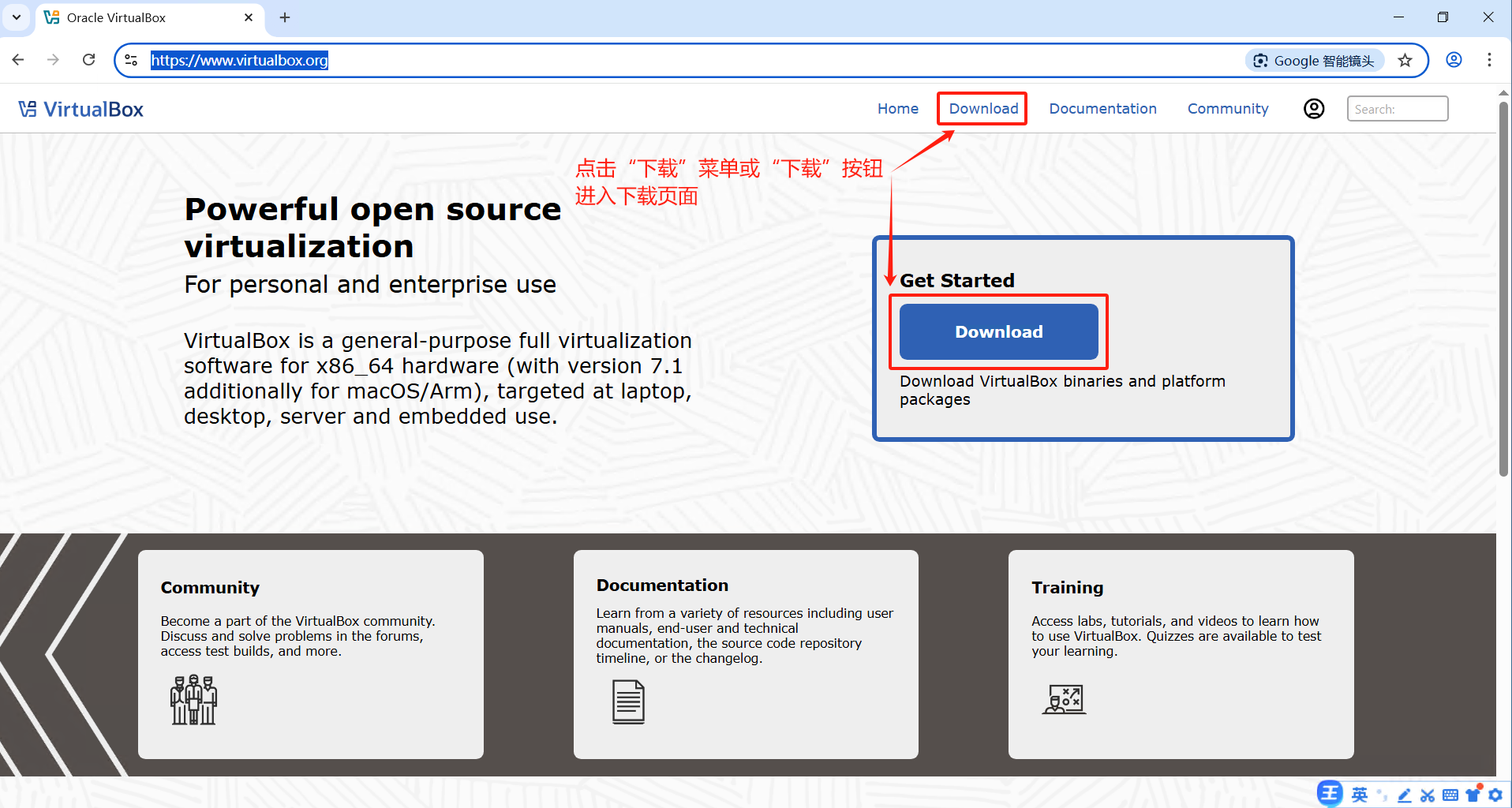The width and height of the screenshot is (1512, 808).
Task: Open the IME soft keyboard icon
Action: pos(1450,795)
